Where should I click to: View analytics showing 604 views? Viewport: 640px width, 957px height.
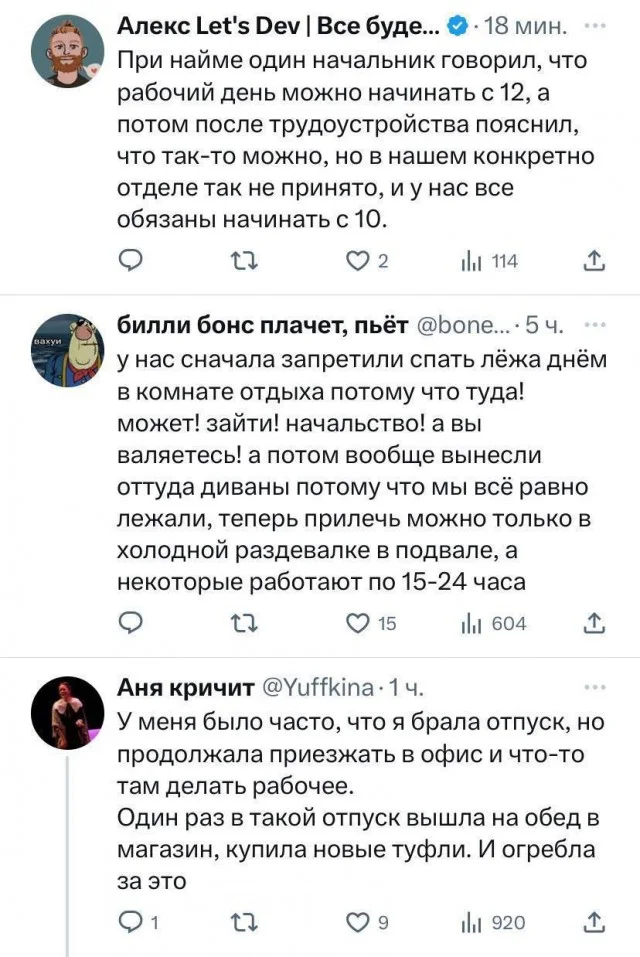pos(493,623)
